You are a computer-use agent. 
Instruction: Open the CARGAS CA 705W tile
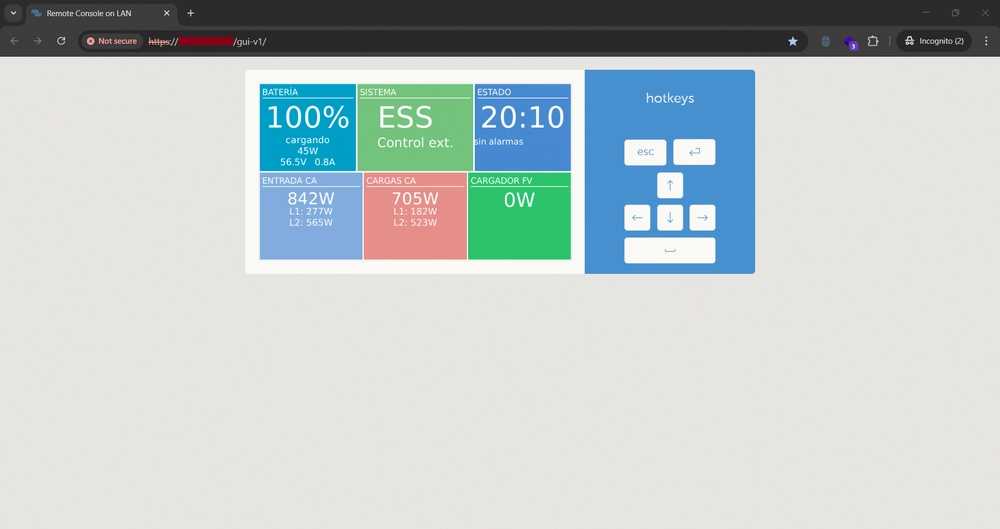(x=415, y=216)
